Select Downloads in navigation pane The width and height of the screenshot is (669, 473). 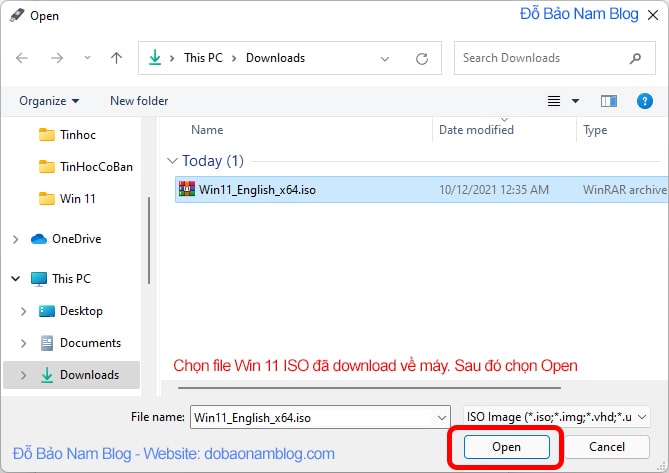79,375
